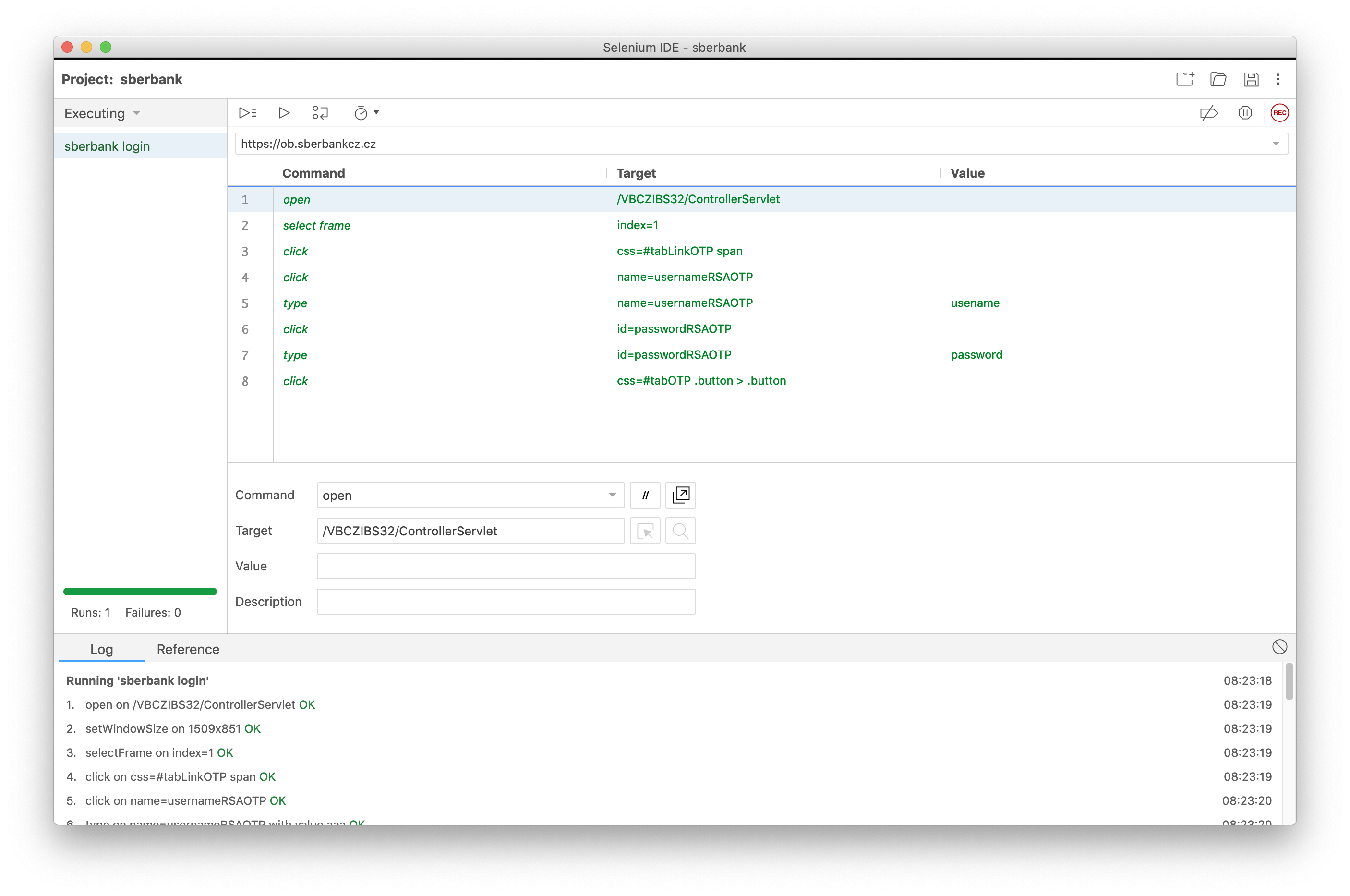
Task: Click the open new window configuration icon
Action: pyautogui.click(x=680, y=495)
